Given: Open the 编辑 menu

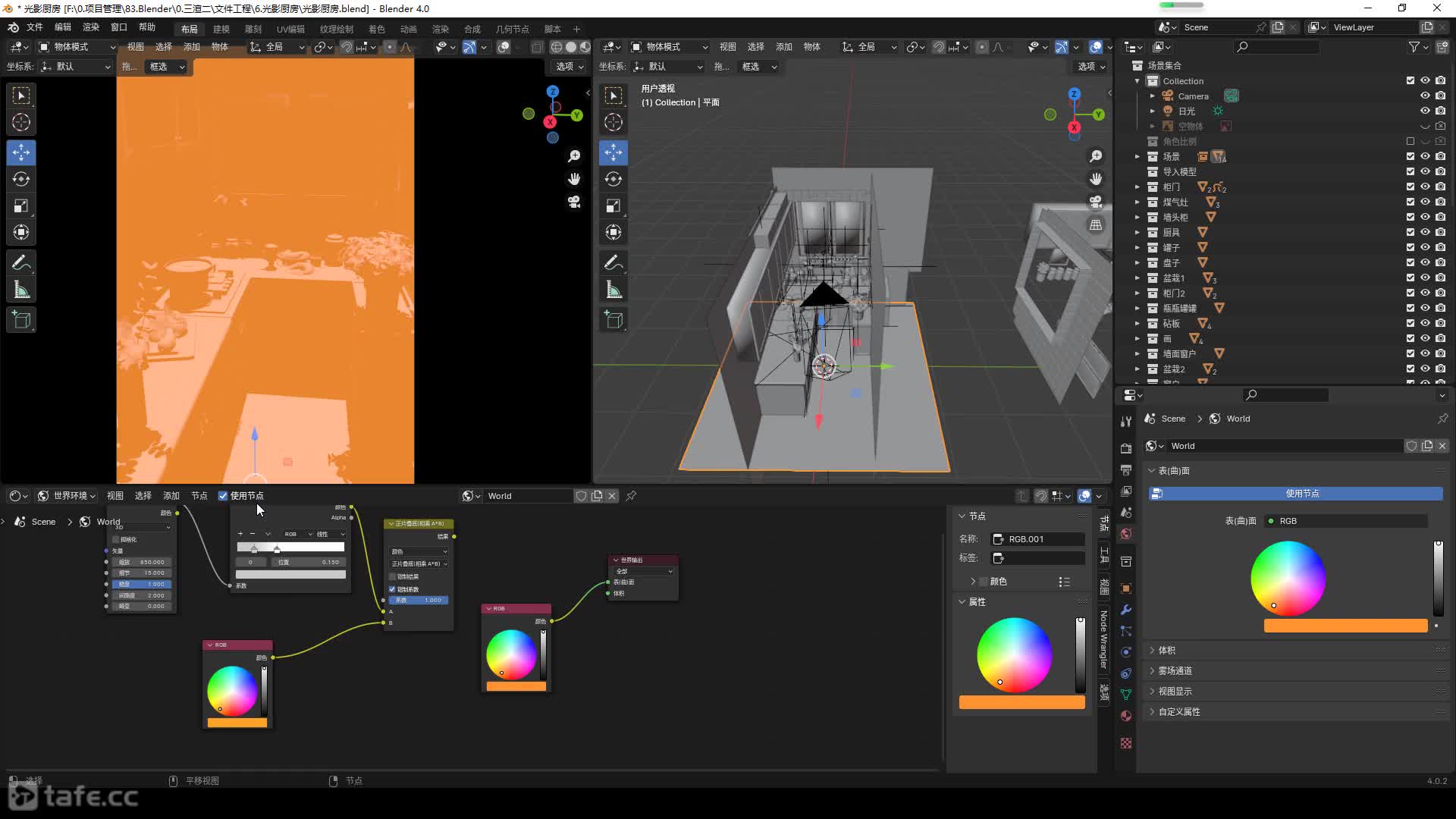Looking at the screenshot, I should click(63, 27).
